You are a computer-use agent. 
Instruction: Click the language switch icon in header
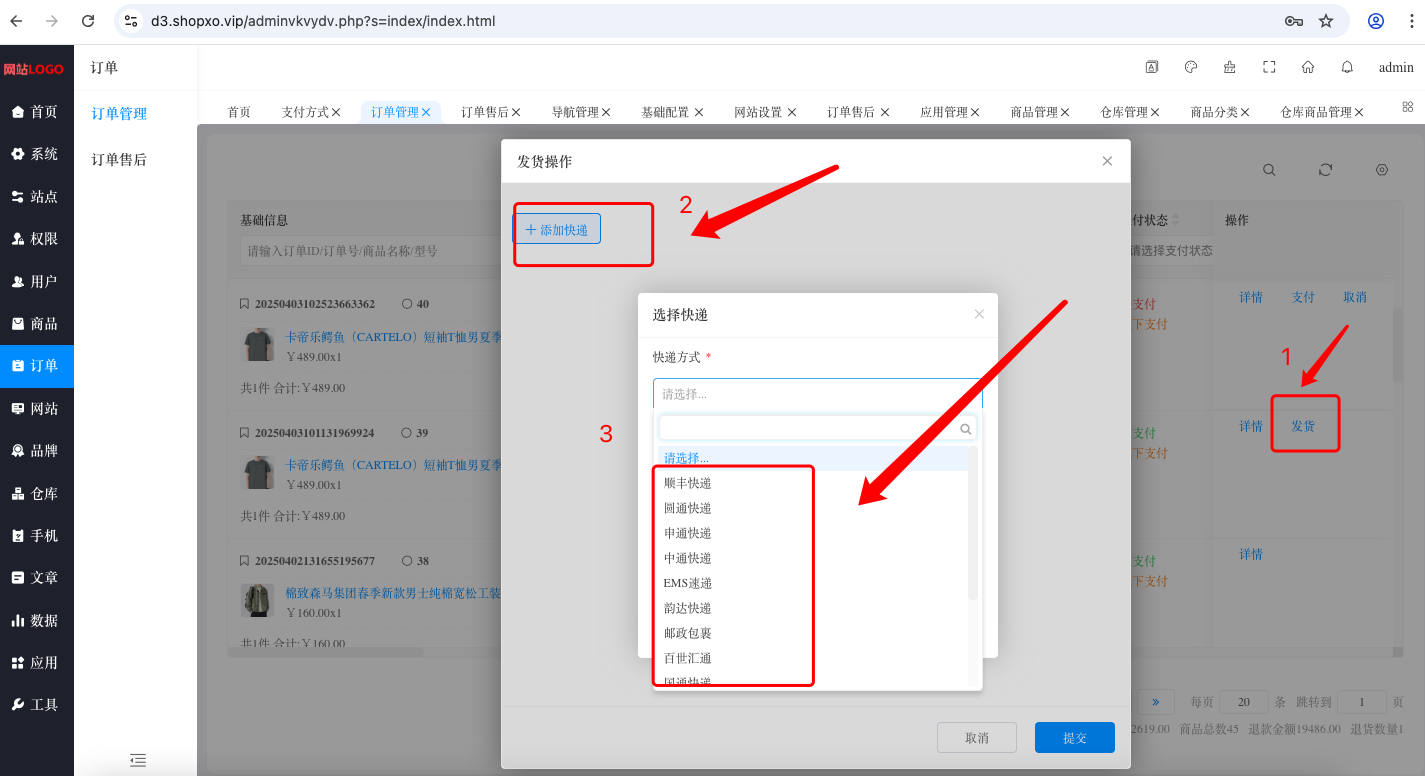pyautogui.click(x=1152, y=67)
